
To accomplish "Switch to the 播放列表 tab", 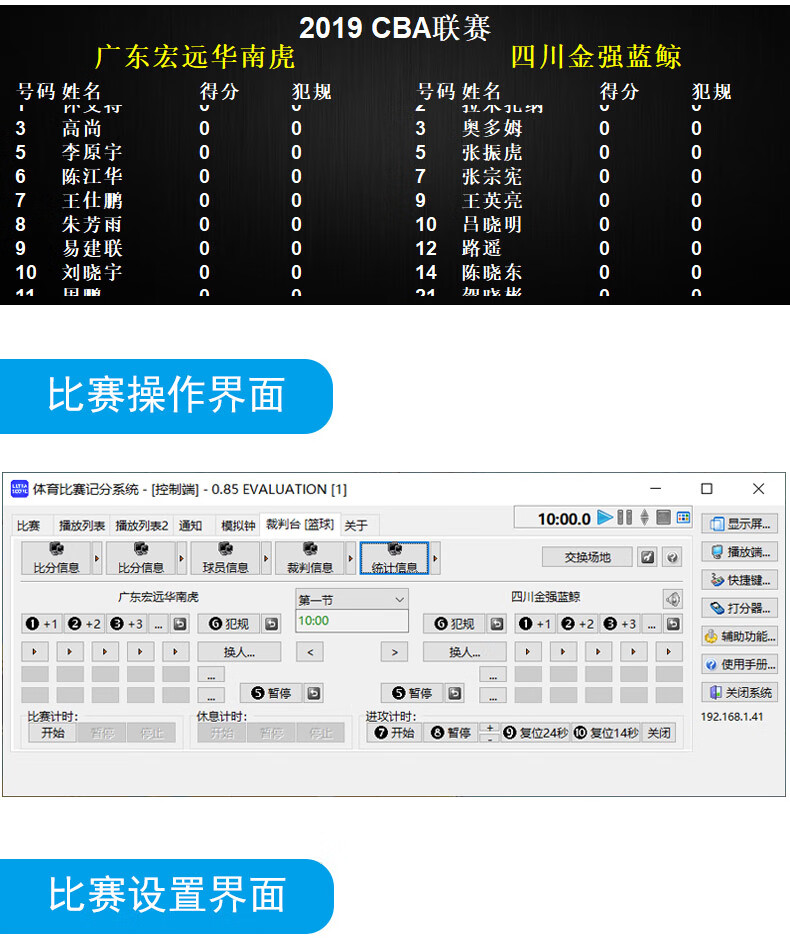I will (x=82, y=526).
